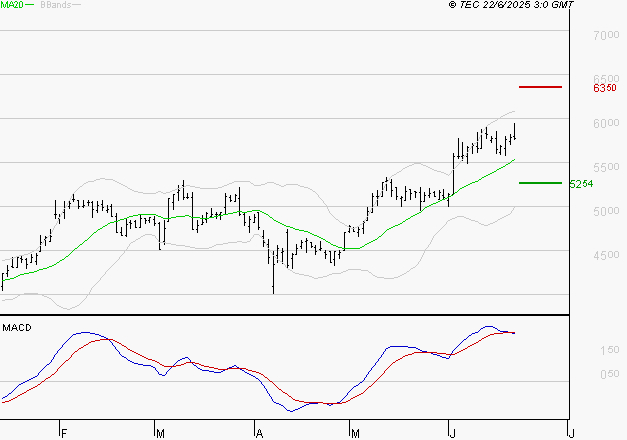This screenshot has width=627, height=440.
Task: Click the A month label on time axis
Action: click(260, 434)
